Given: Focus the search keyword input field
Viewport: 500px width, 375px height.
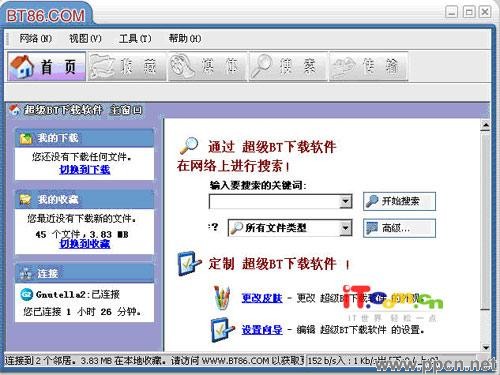Looking at the screenshot, I should pos(274,201).
